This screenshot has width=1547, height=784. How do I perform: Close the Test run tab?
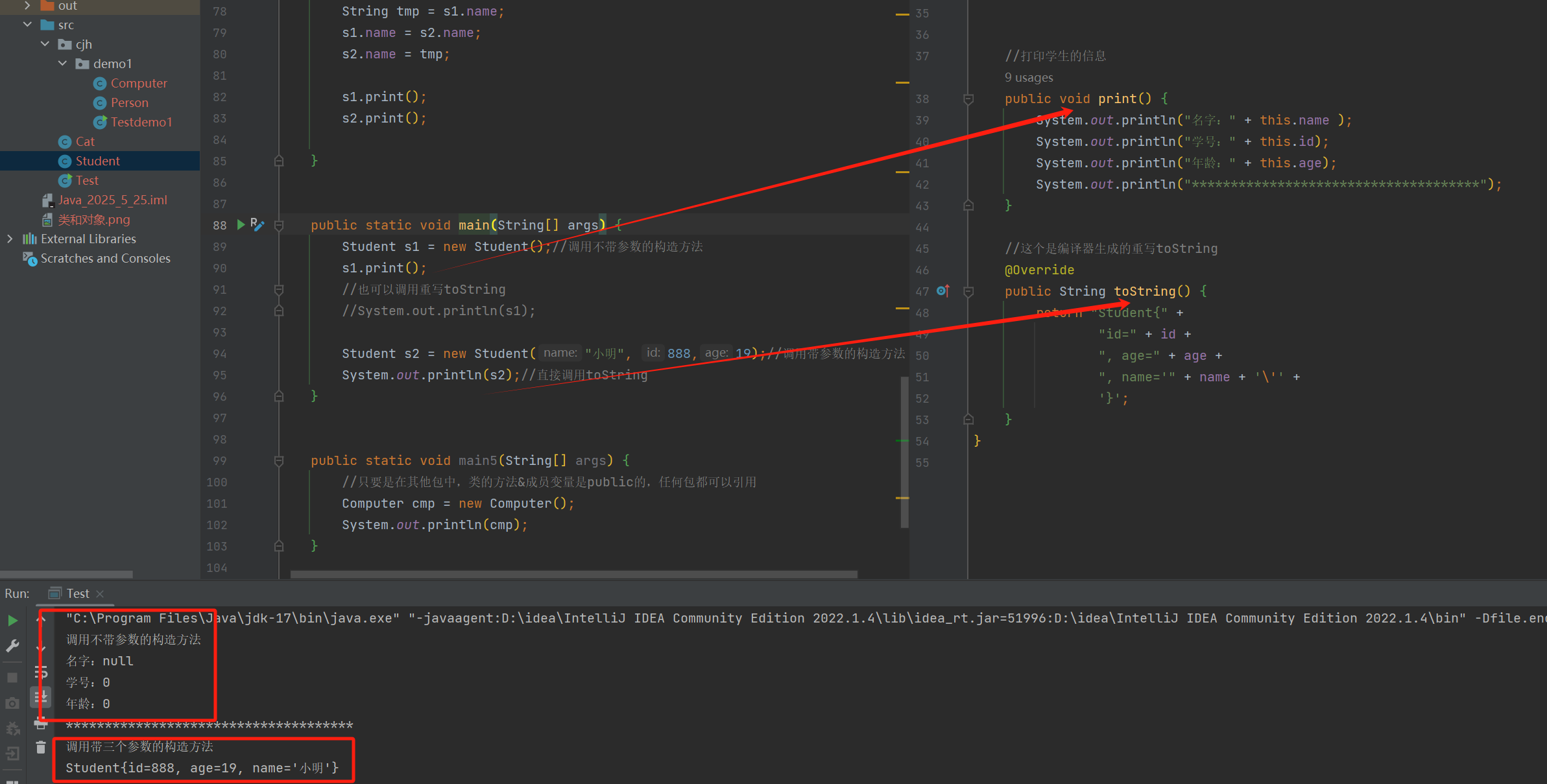100,593
